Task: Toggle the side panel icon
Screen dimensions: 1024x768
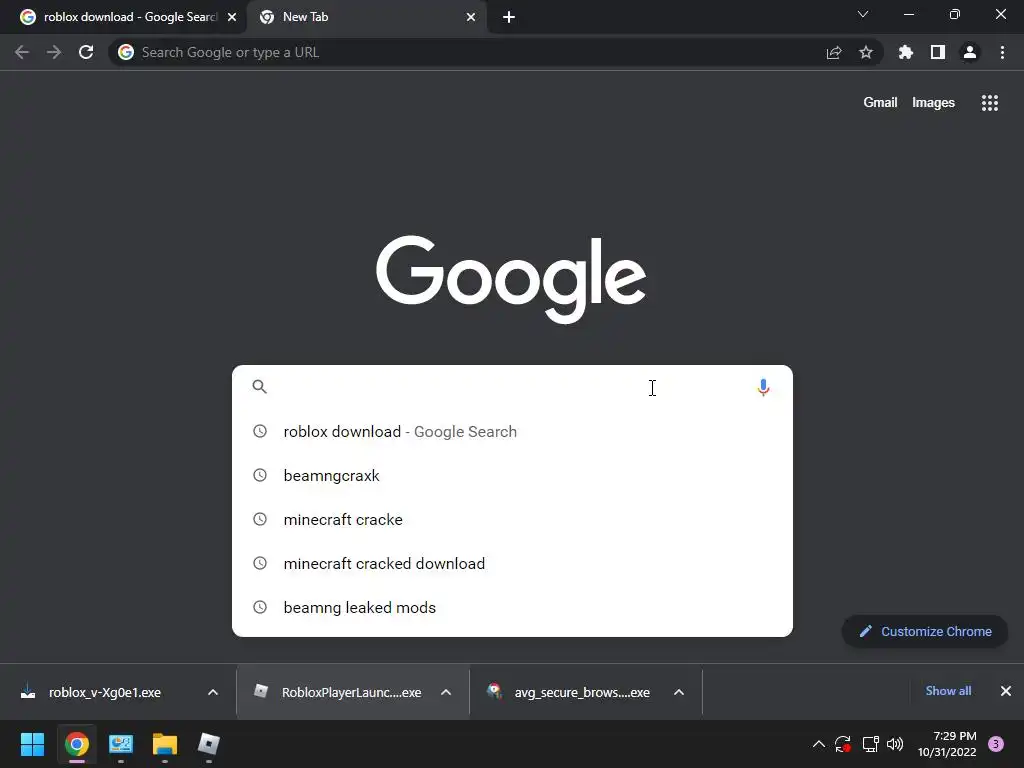Action: pos(938,52)
